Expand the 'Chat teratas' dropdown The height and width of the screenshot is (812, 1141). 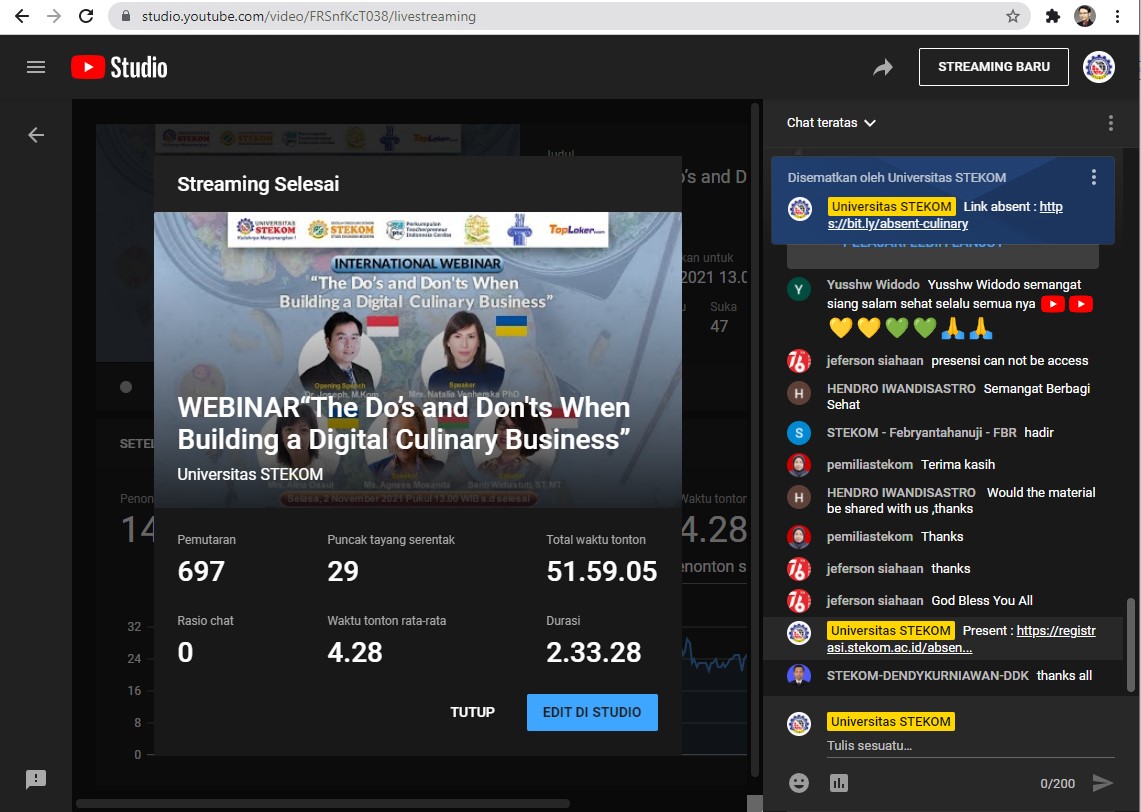831,123
